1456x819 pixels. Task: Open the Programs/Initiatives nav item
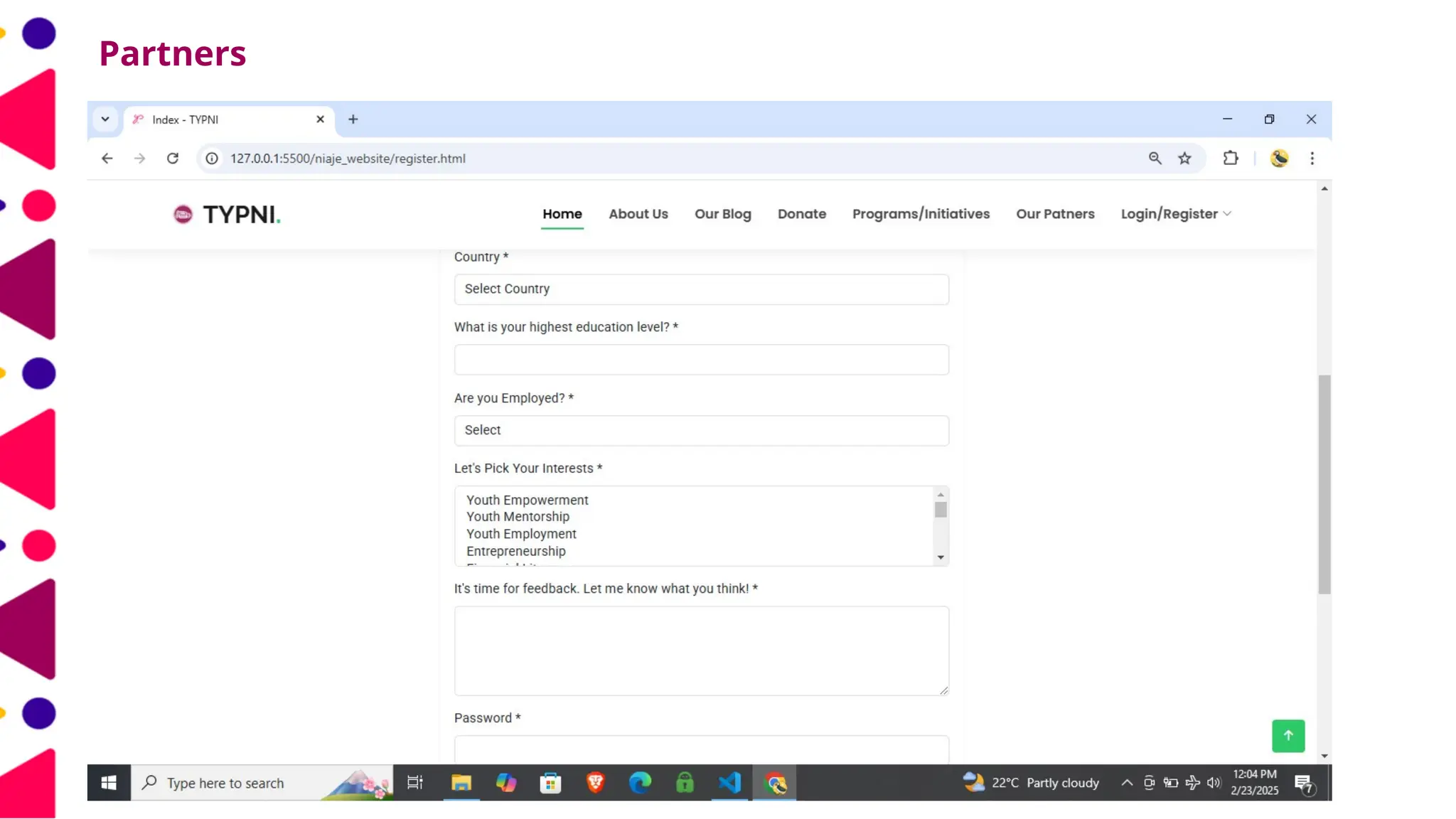click(x=921, y=214)
